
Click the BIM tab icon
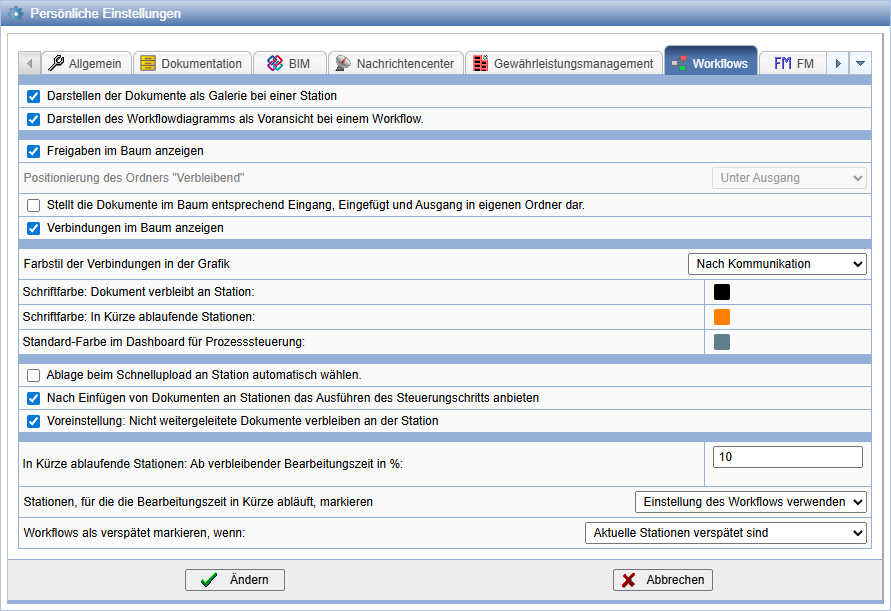pos(275,63)
